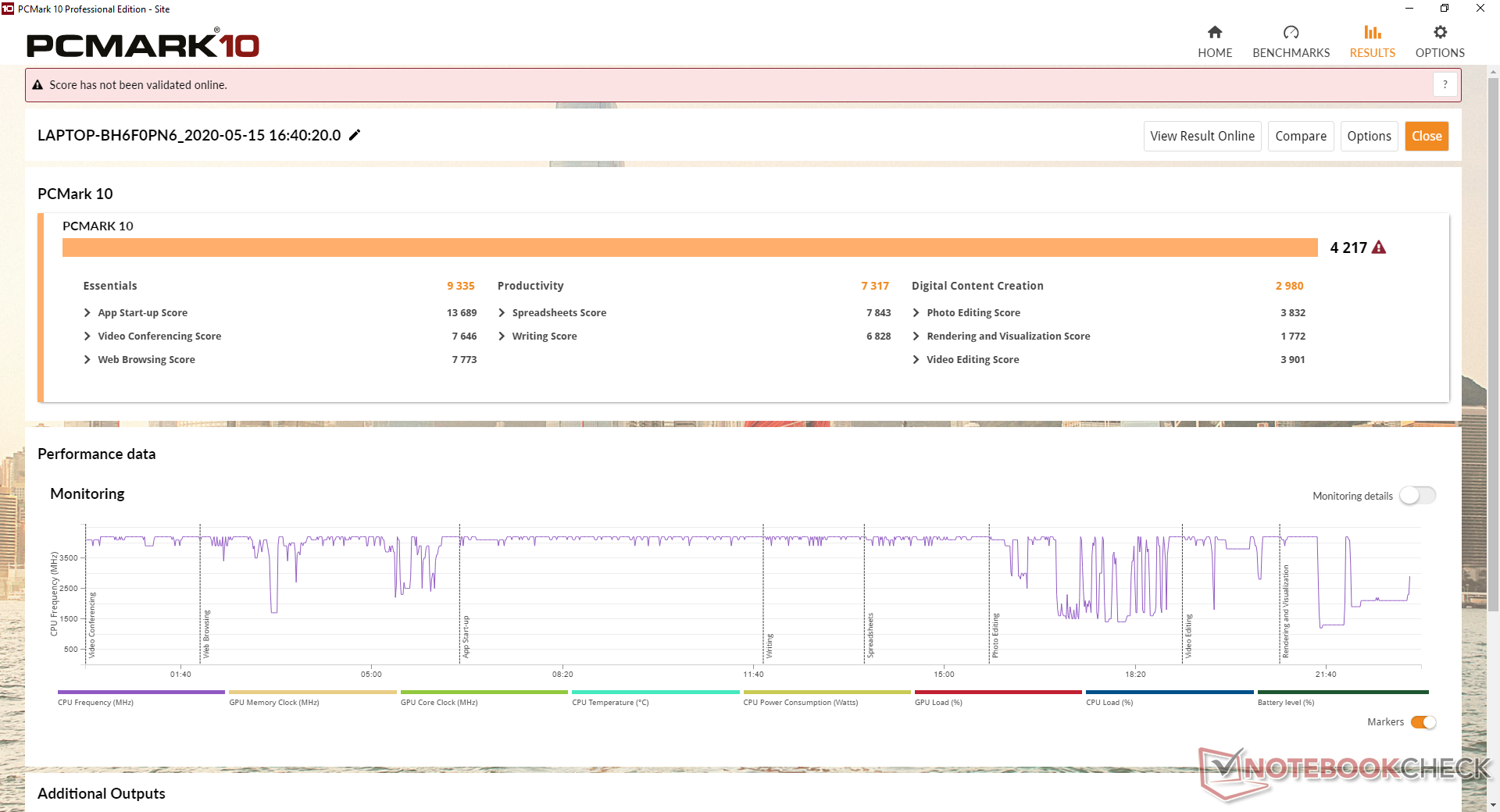The image size is (1500, 812).
Task: Select the GPU Load red legend swatch
Action: point(998,692)
